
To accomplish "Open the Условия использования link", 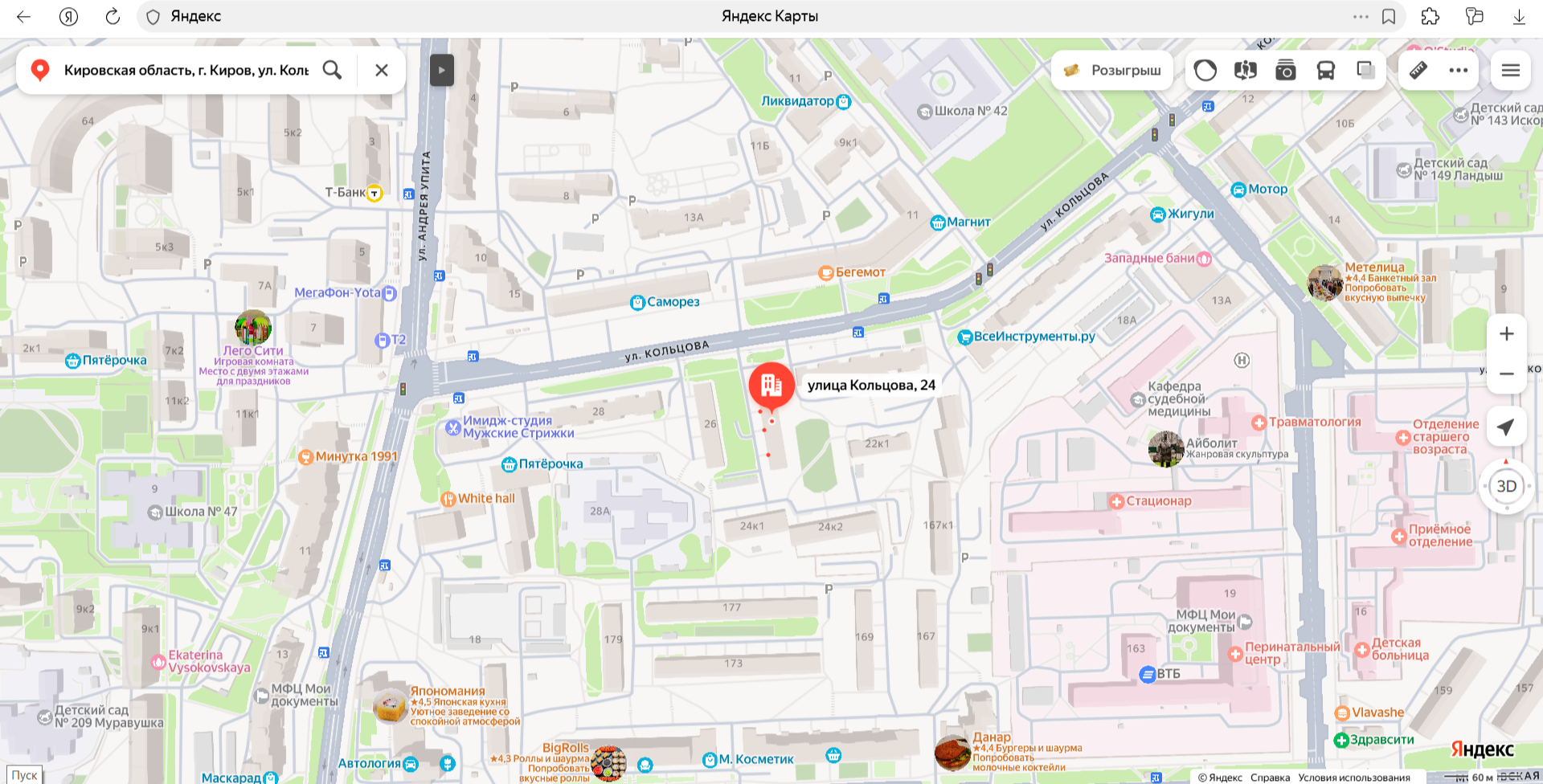I will click(x=1354, y=778).
